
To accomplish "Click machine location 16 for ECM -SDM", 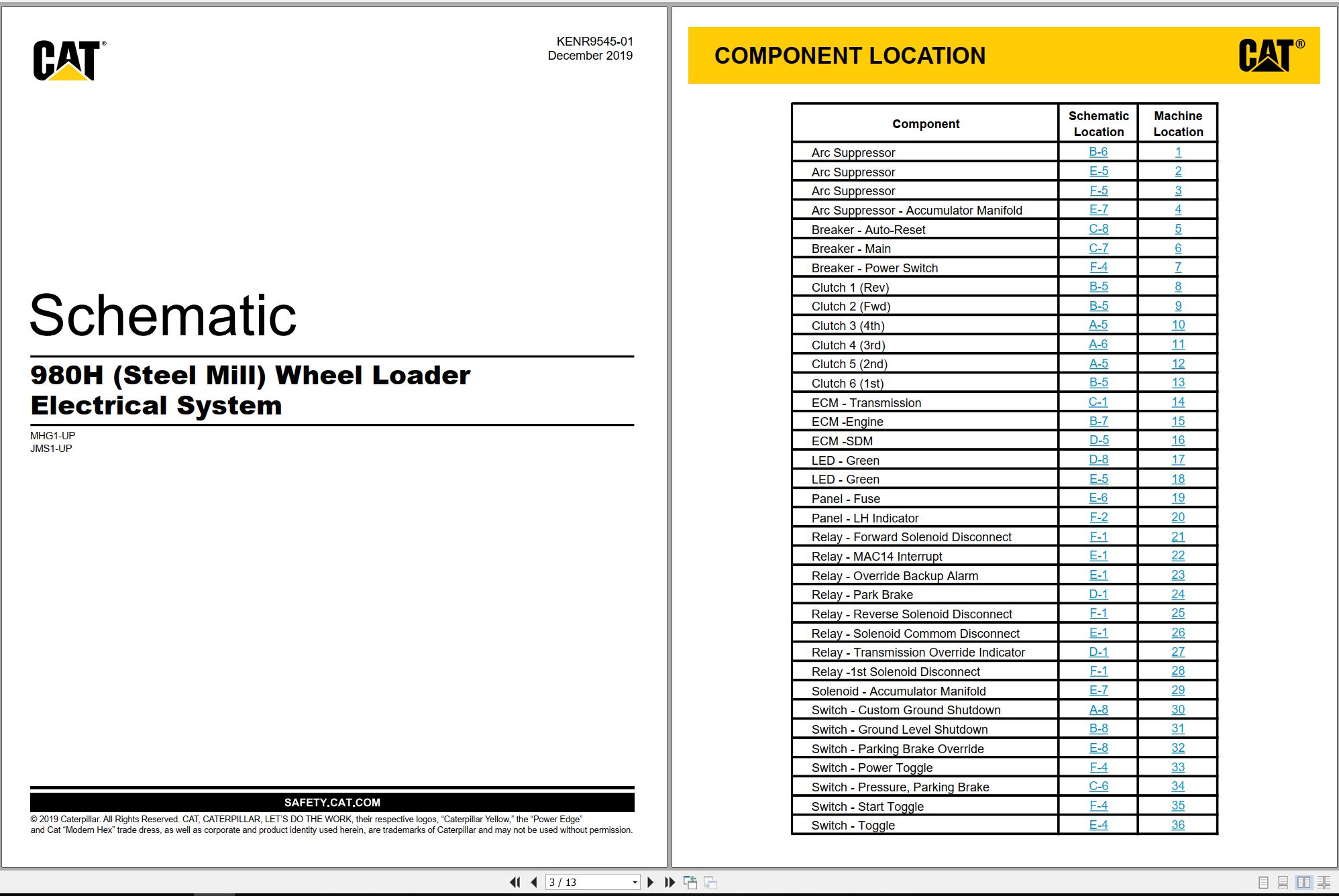I will pos(1178,440).
